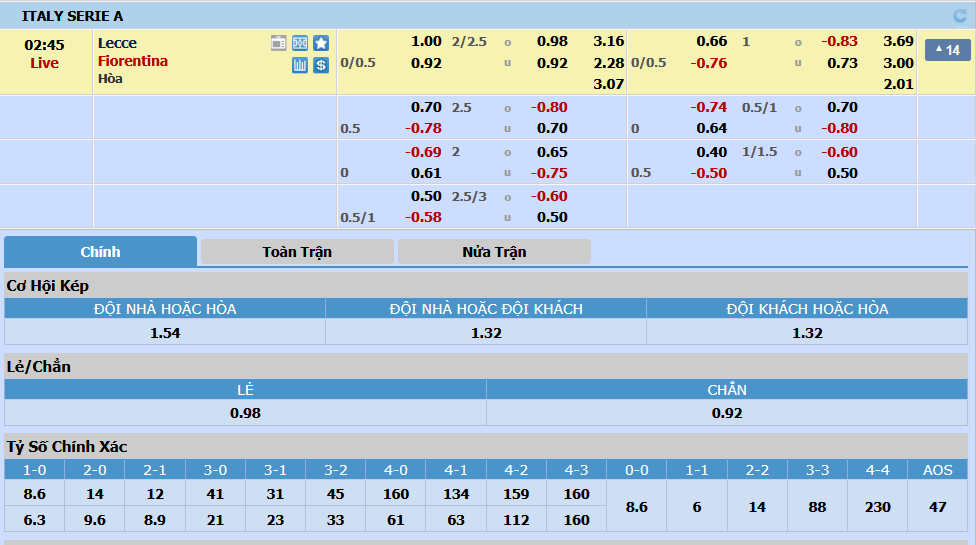Select correct score 2-2 odds 14

[x=757, y=507]
